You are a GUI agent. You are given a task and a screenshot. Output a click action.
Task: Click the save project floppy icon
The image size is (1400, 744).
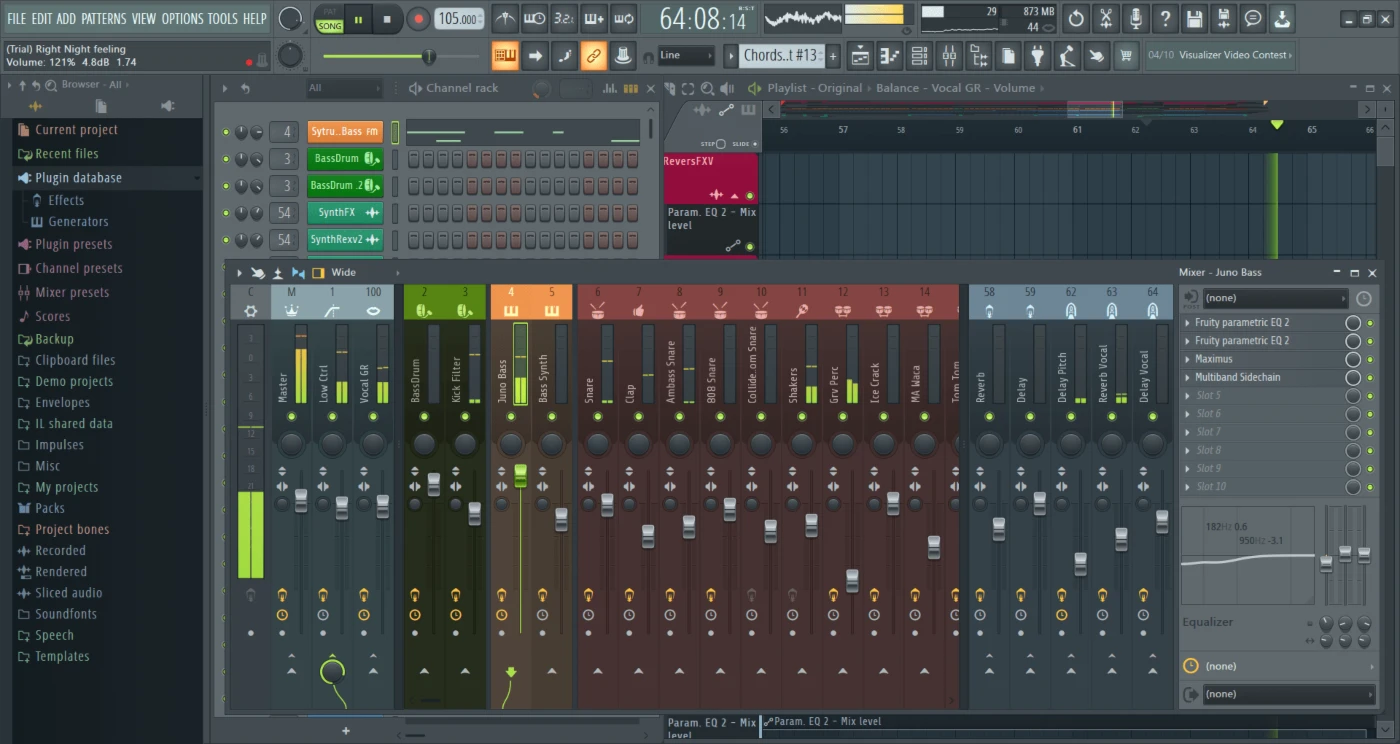click(1194, 19)
